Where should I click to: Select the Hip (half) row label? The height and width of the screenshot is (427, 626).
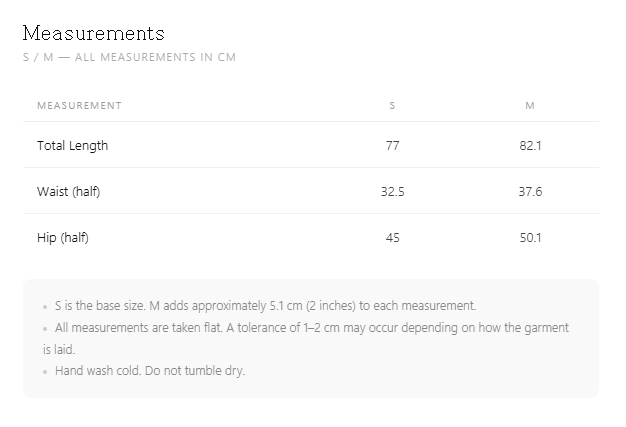click(x=63, y=237)
